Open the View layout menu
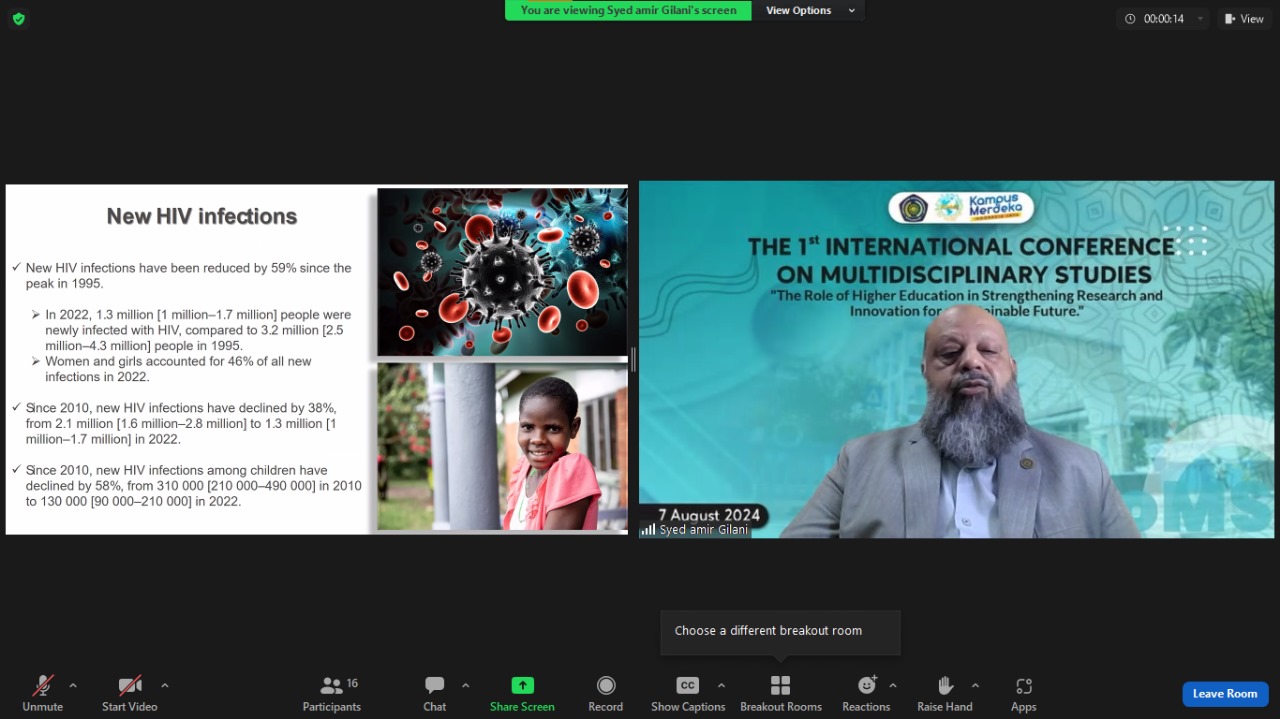Viewport: 1280px width, 719px height. (x=1244, y=19)
